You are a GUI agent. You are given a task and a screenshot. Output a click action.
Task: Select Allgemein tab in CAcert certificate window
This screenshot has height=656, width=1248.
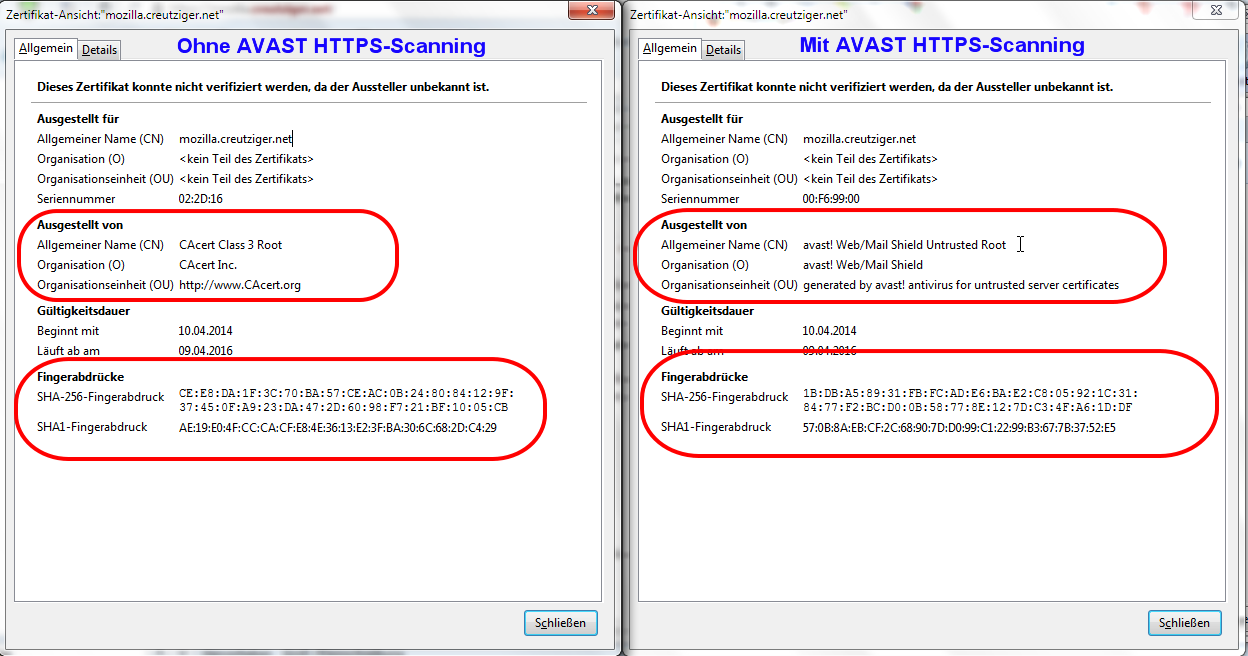(47, 48)
